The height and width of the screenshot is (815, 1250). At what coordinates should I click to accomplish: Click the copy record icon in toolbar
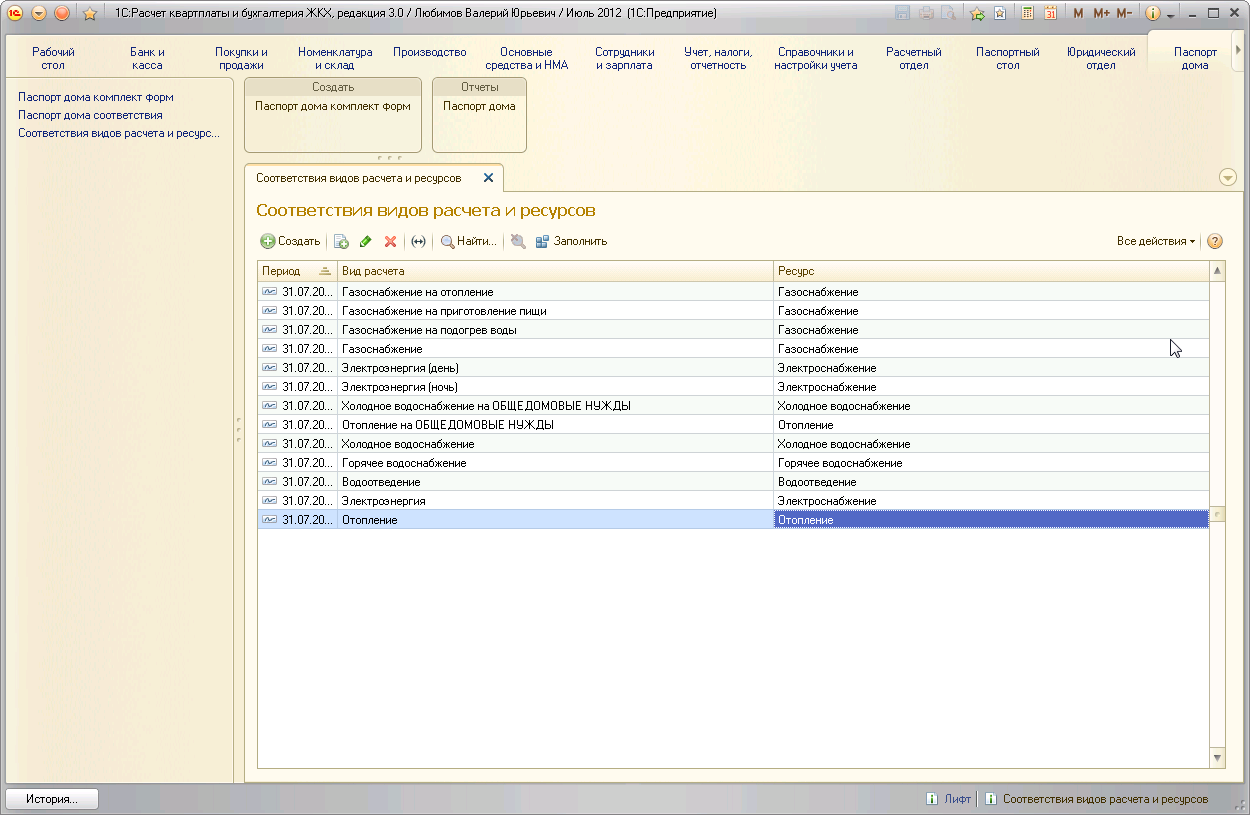coord(341,241)
